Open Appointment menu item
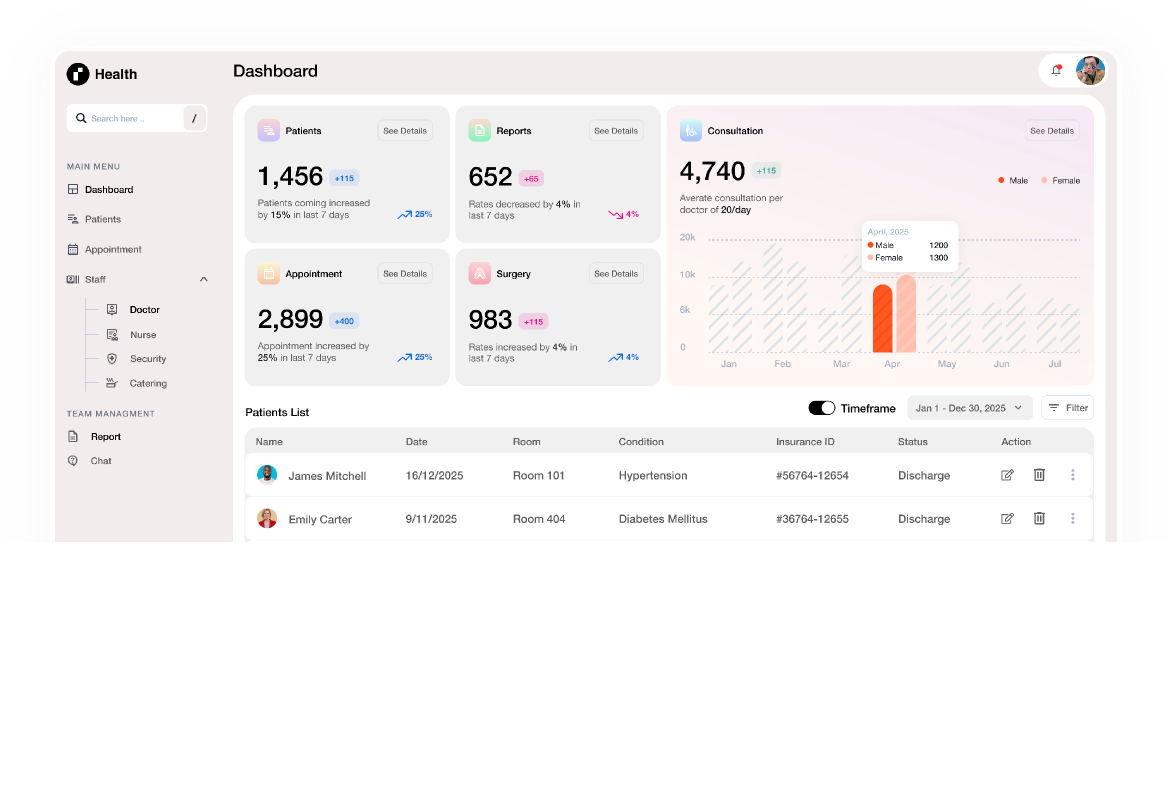 pos(113,249)
